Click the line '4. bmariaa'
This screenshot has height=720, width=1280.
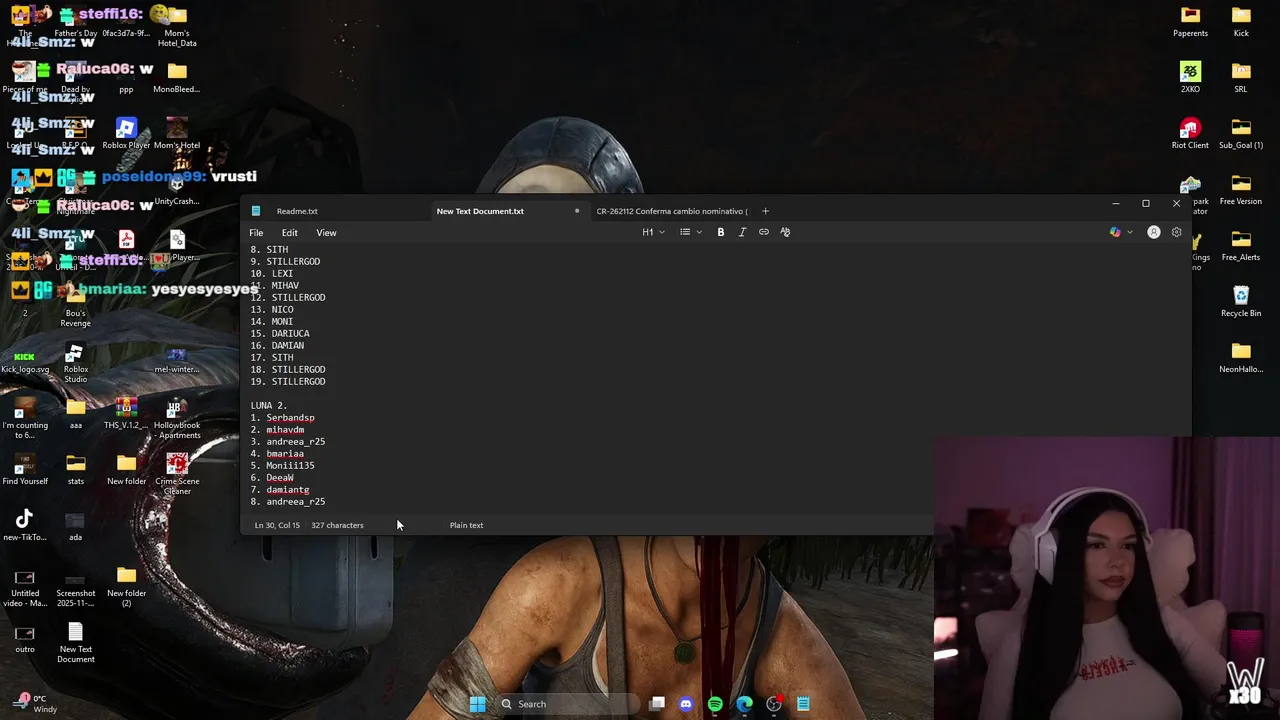tap(277, 454)
